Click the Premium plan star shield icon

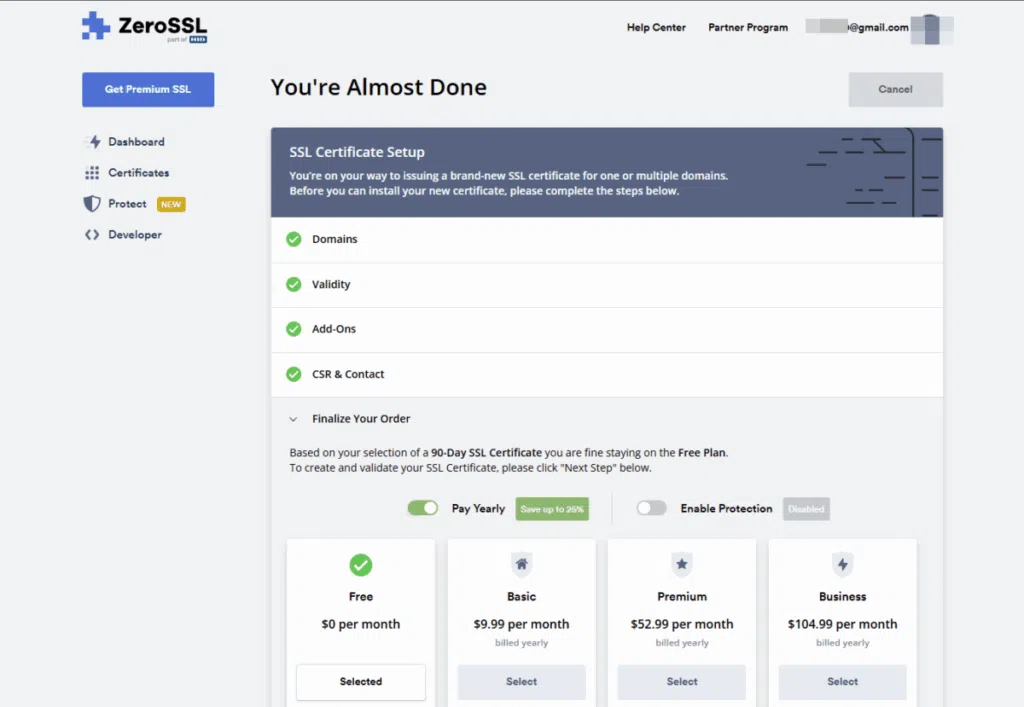[x=682, y=565]
